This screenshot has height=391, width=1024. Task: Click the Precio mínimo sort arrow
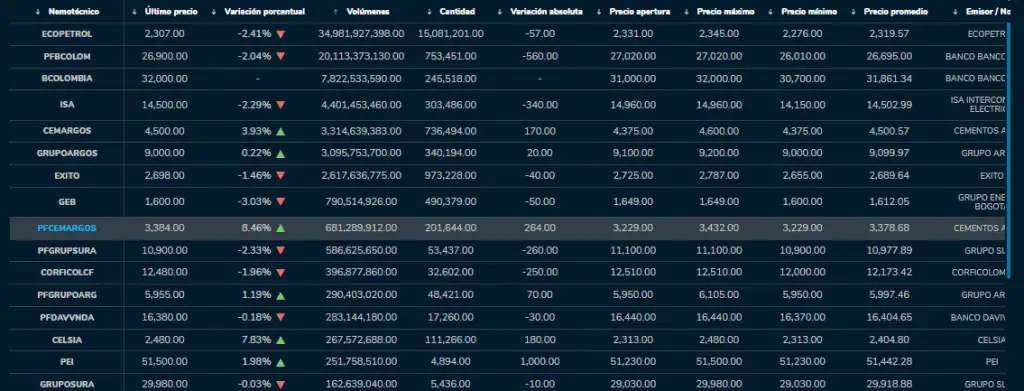[x=771, y=12]
